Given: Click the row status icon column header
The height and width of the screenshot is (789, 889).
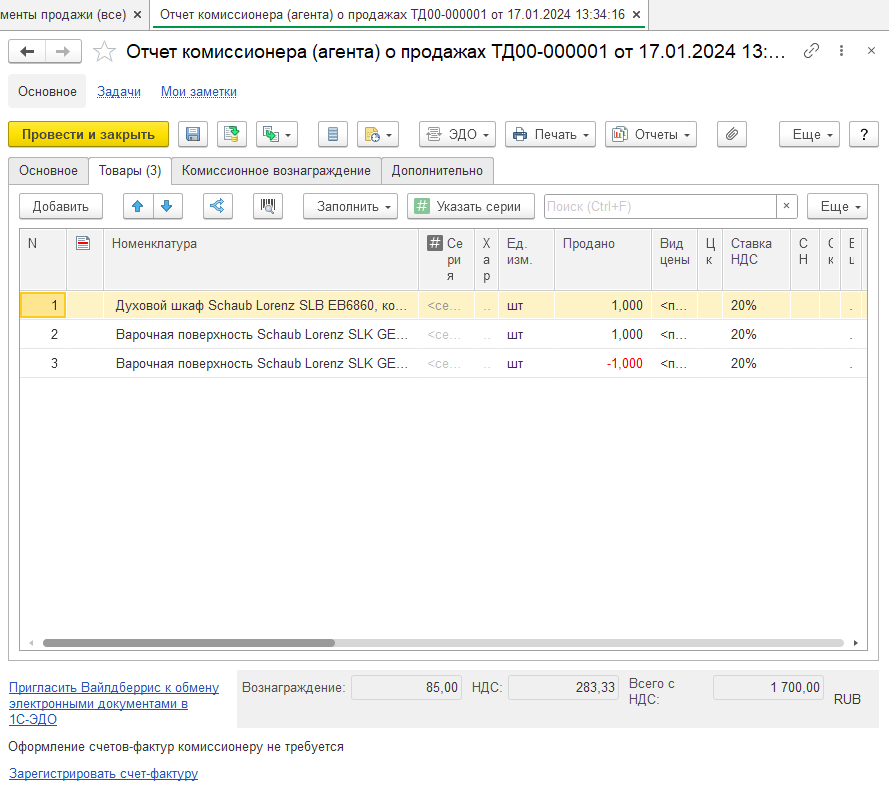Looking at the screenshot, I should [x=83, y=244].
